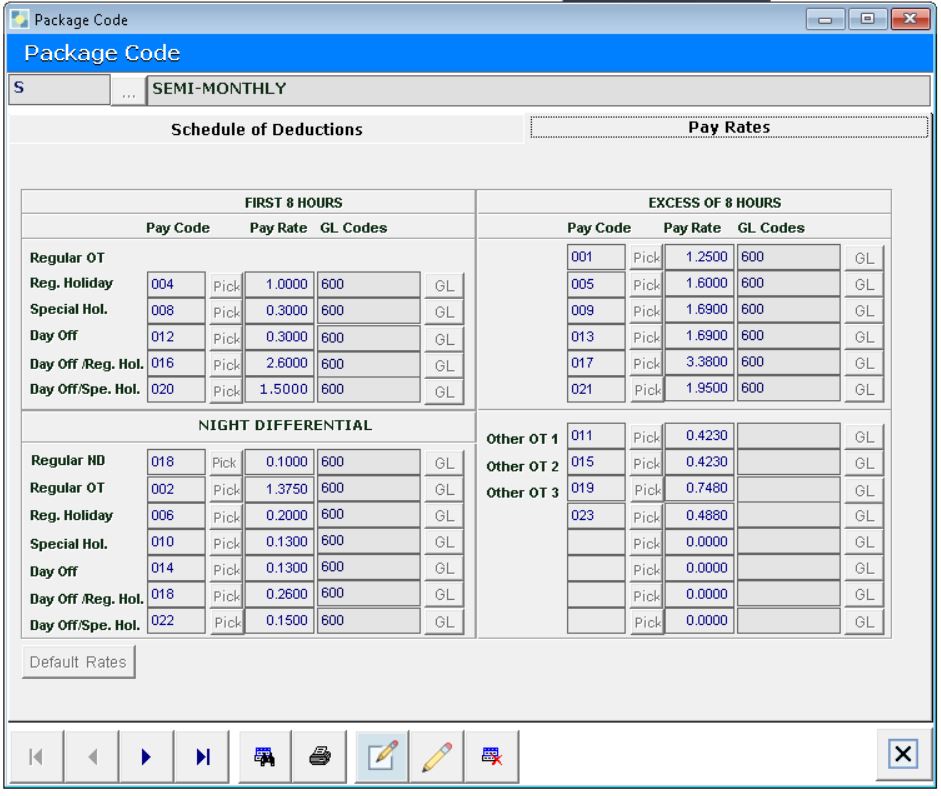Click the Regular ND pay rate 0.1000 field
The height and width of the screenshot is (796, 941).
pos(279,464)
